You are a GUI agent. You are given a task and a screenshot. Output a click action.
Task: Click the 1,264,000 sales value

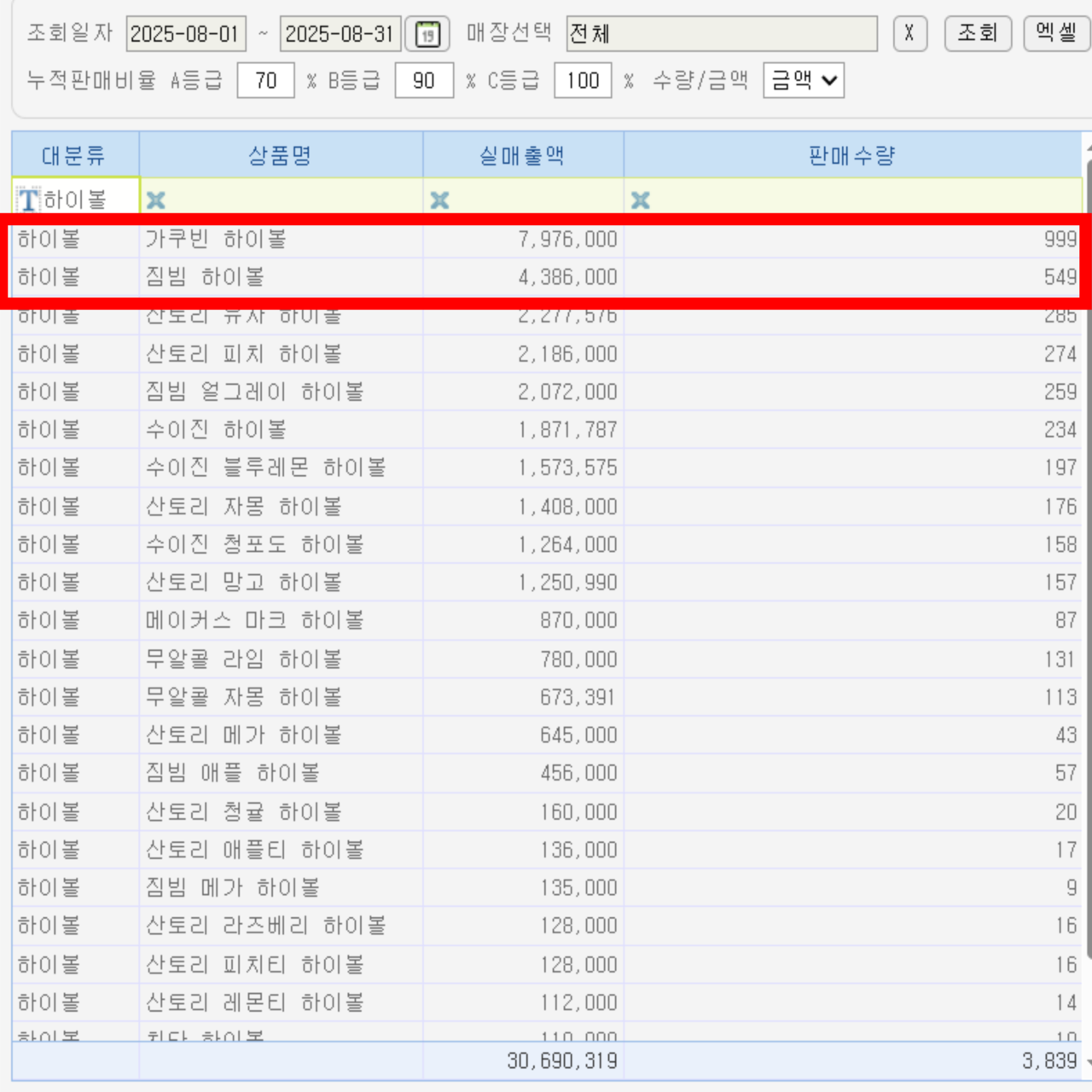pos(567,544)
